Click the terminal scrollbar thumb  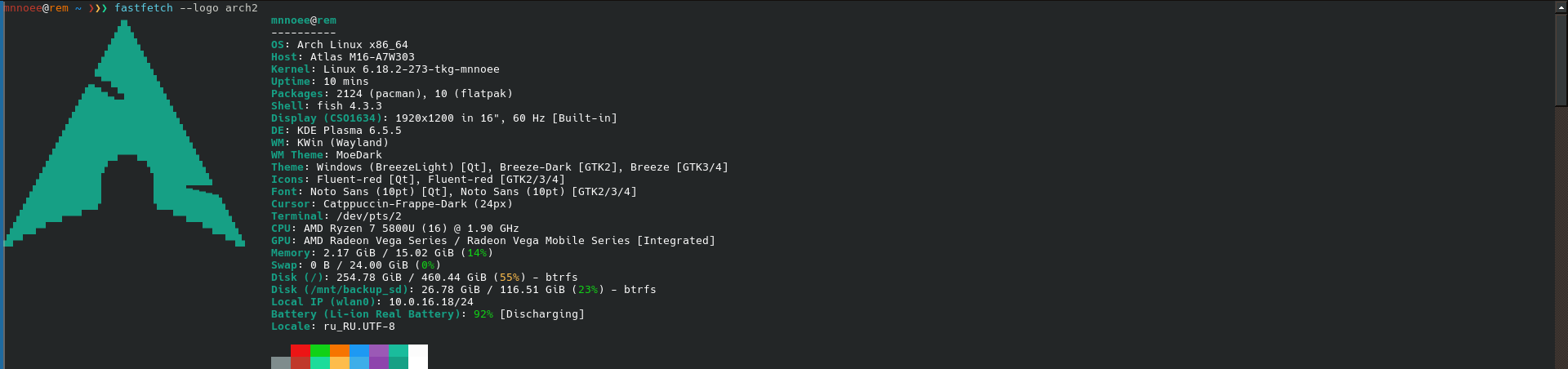[1561, 57]
